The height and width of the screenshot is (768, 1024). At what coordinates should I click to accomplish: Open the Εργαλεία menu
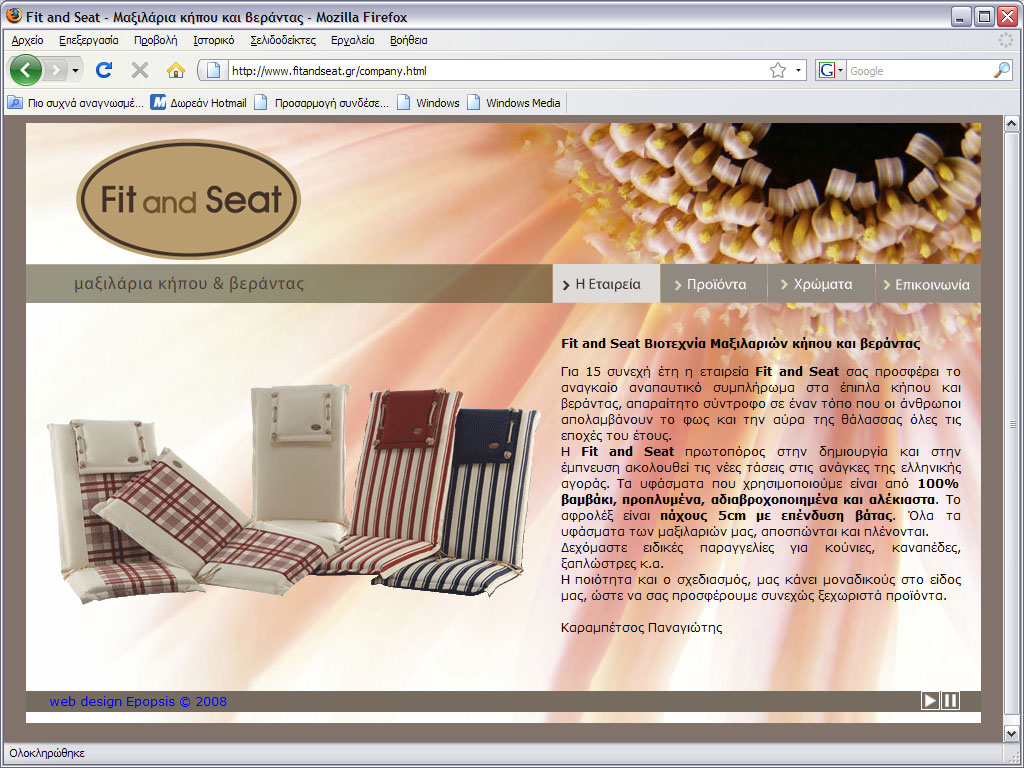(353, 40)
